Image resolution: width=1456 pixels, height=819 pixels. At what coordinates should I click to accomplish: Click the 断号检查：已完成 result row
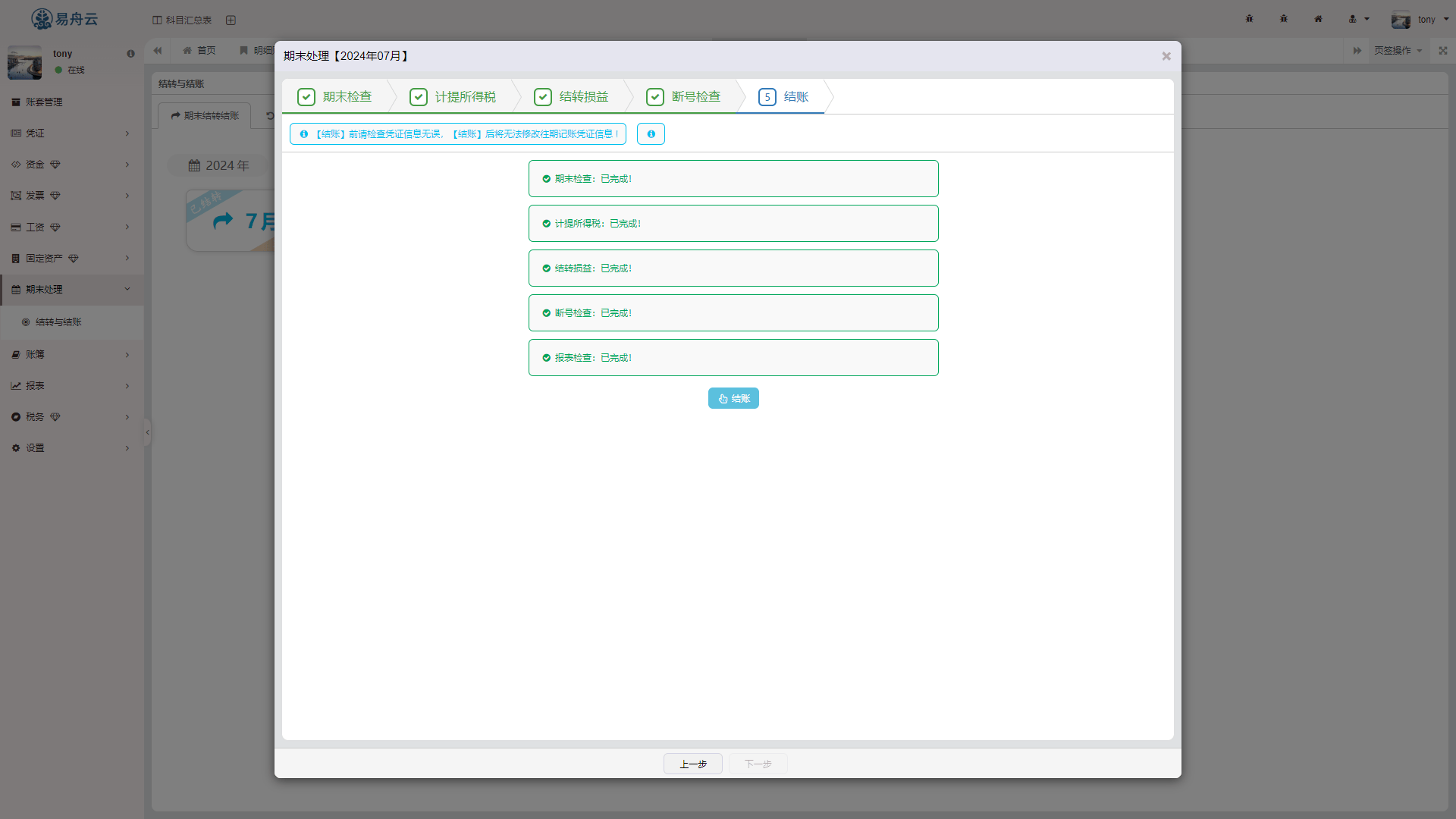point(733,313)
